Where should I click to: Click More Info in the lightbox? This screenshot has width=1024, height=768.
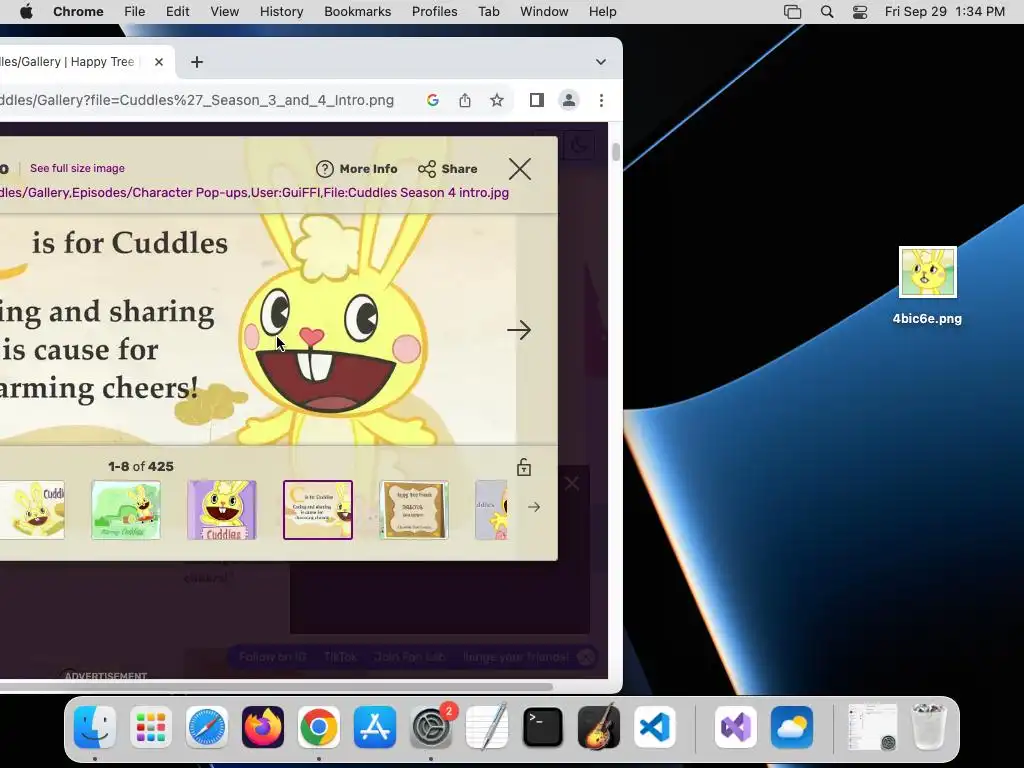(x=357, y=169)
